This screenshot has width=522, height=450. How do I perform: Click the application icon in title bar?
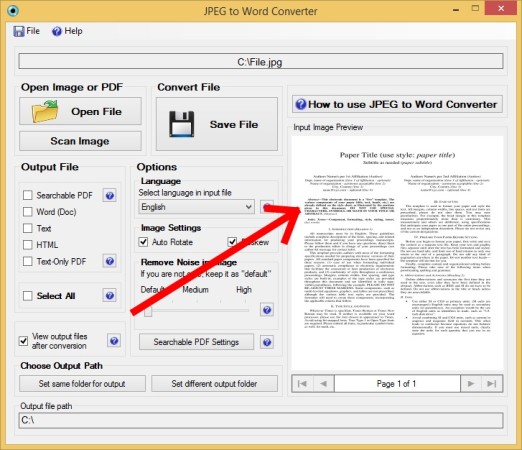pyautogui.click(x=13, y=11)
